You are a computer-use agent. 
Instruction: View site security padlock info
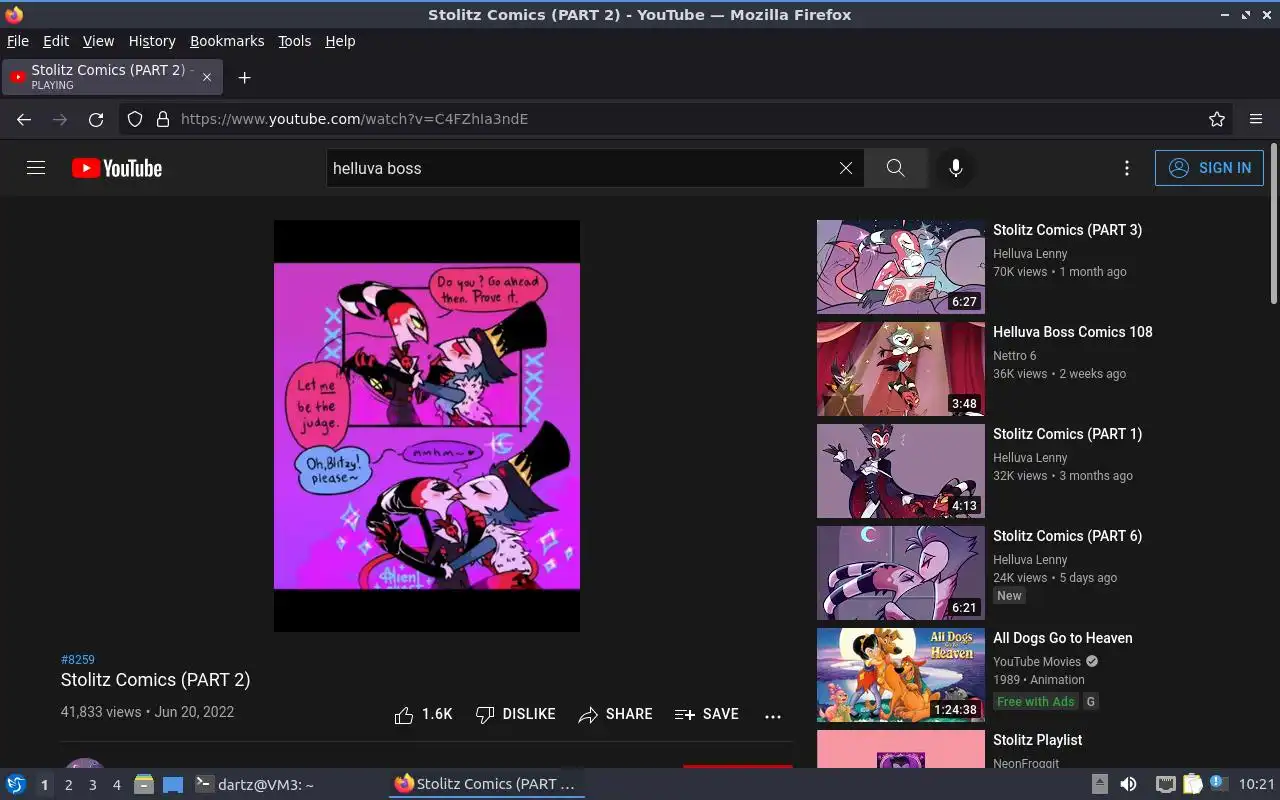163,119
